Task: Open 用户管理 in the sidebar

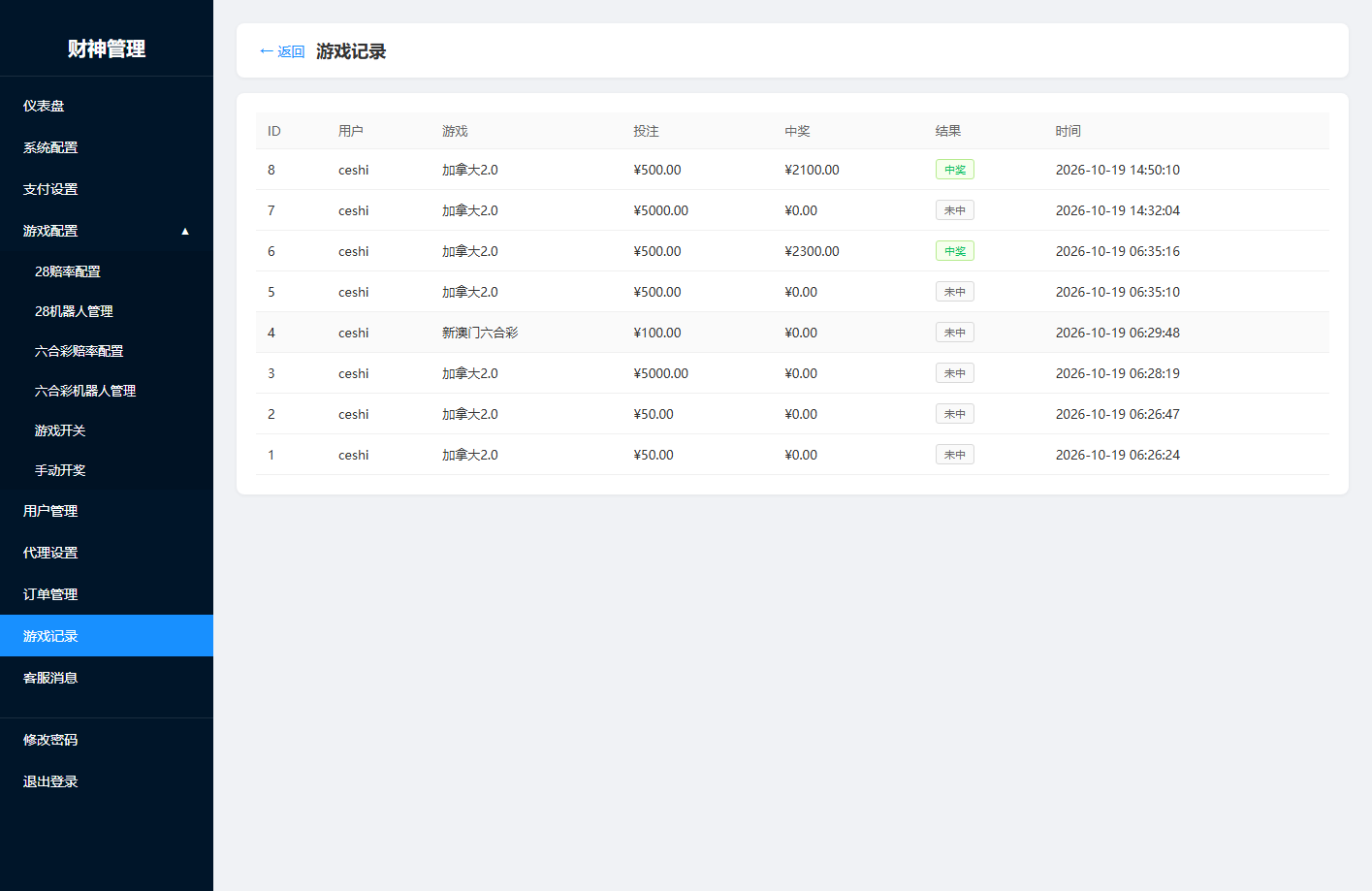Action: pos(107,511)
